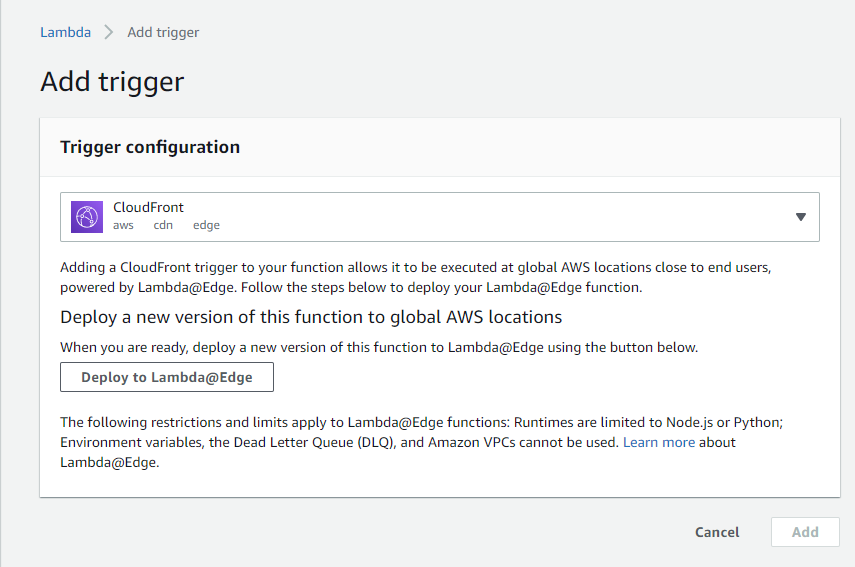Click the 'aws' tag under CloudFront
This screenshot has width=855, height=567.
point(123,226)
